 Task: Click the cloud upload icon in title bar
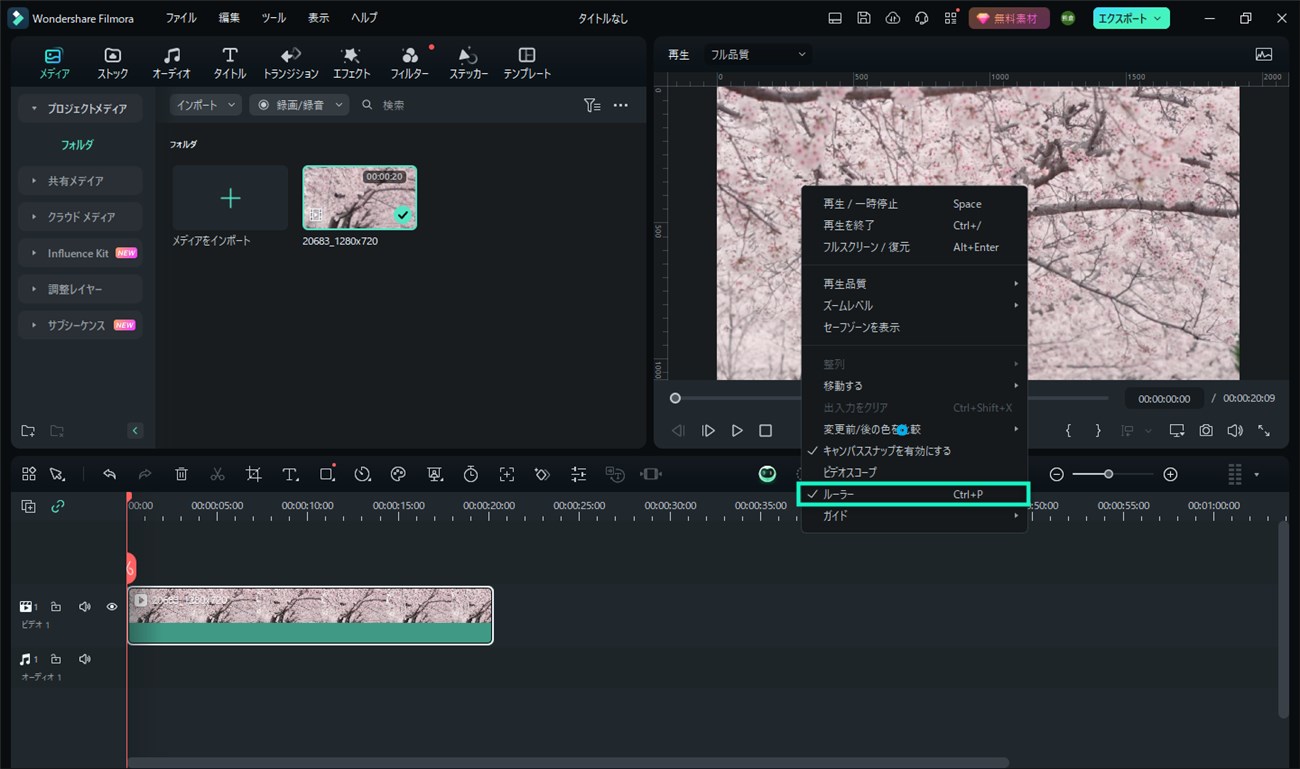(893, 19)
